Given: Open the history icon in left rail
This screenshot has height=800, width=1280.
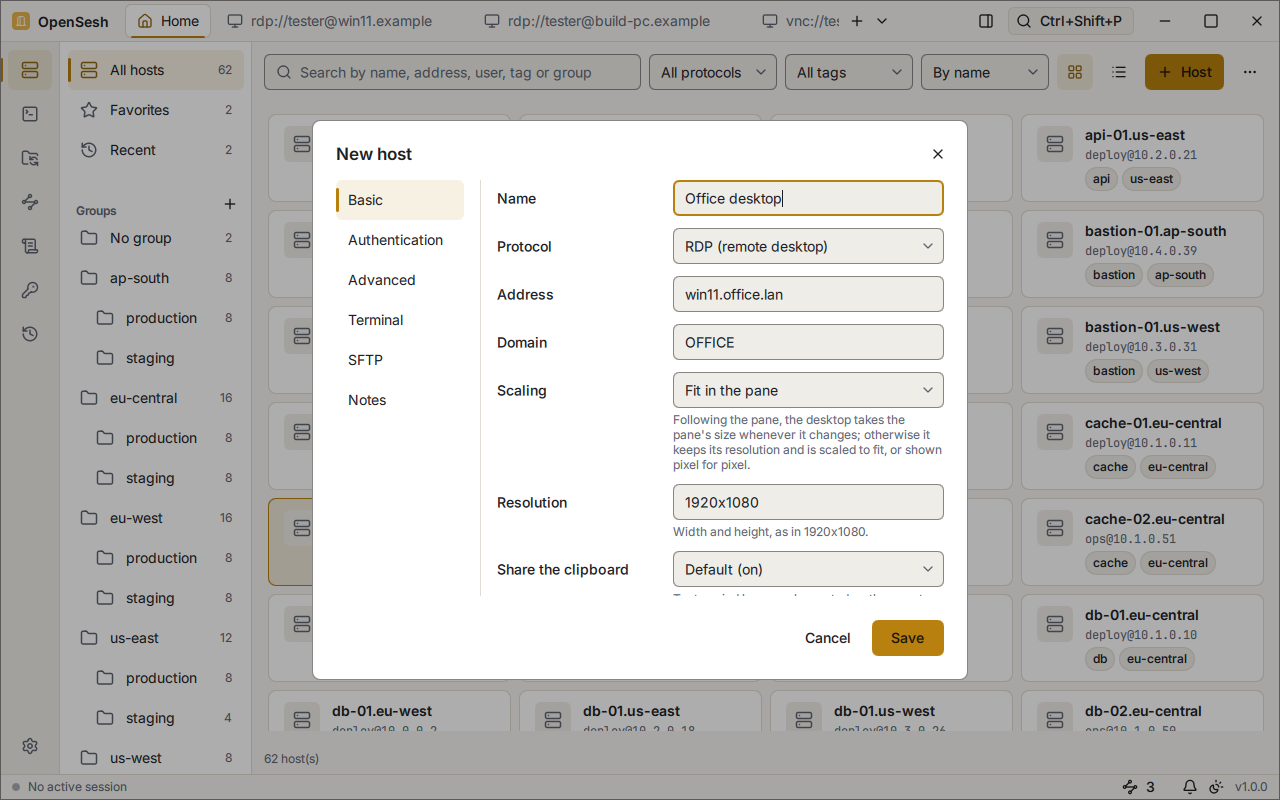Looking at the screenshot, I should 29,334.
